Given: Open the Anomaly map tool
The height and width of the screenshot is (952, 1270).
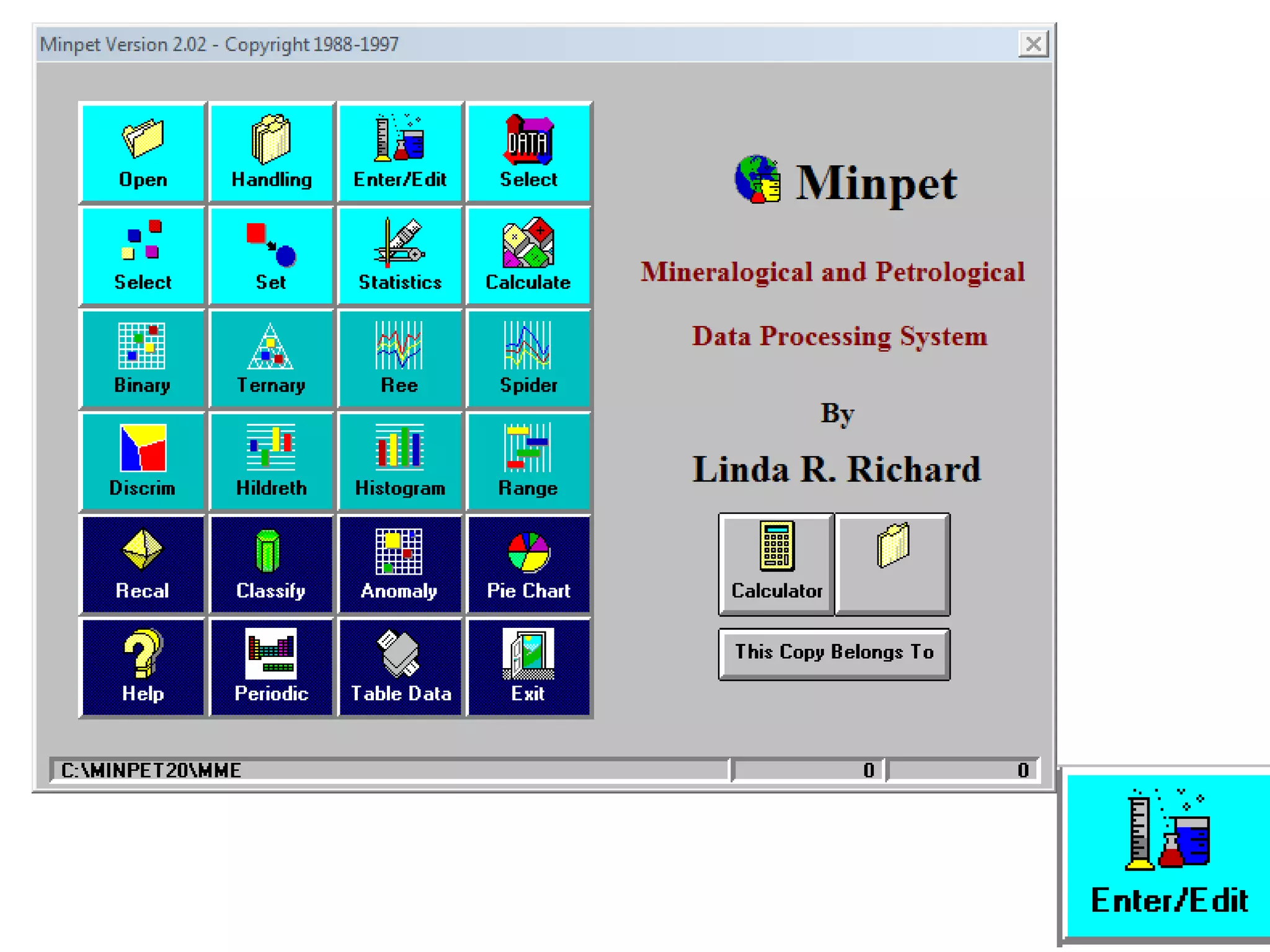Looking at the screenshot, I should [399, 564].
